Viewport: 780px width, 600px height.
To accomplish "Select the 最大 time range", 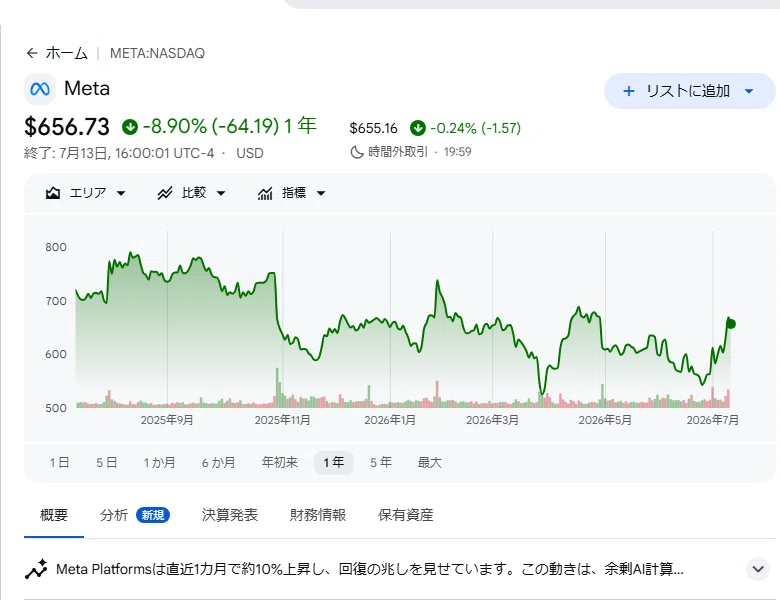I will pos(429,463).
